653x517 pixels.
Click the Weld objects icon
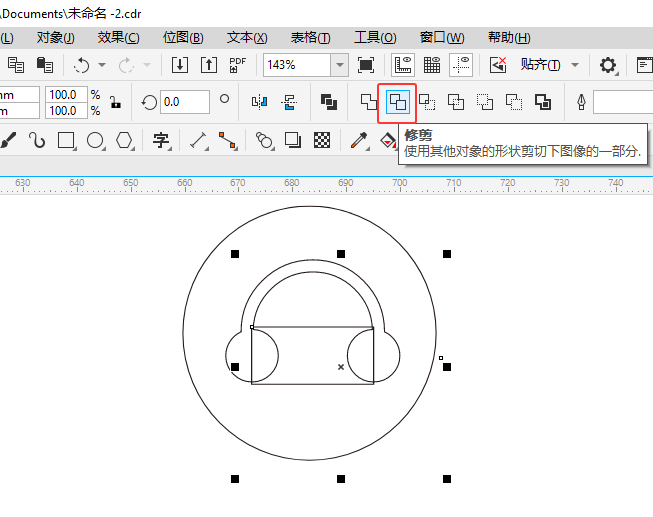[x=369, y=102]
